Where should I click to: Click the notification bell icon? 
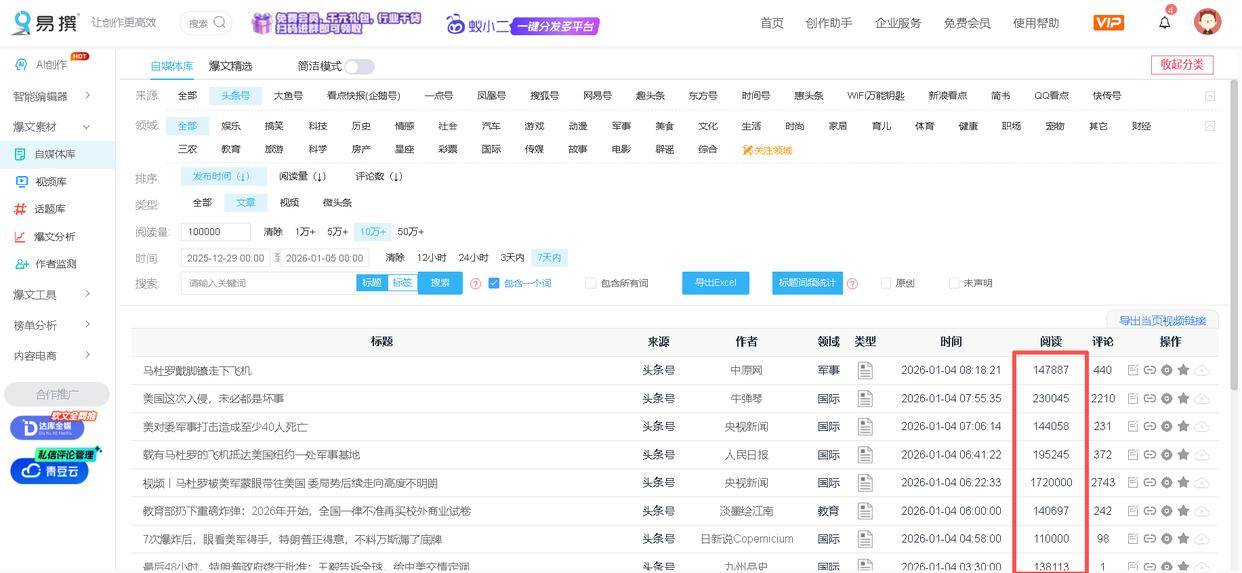[x=1164, y=23]
